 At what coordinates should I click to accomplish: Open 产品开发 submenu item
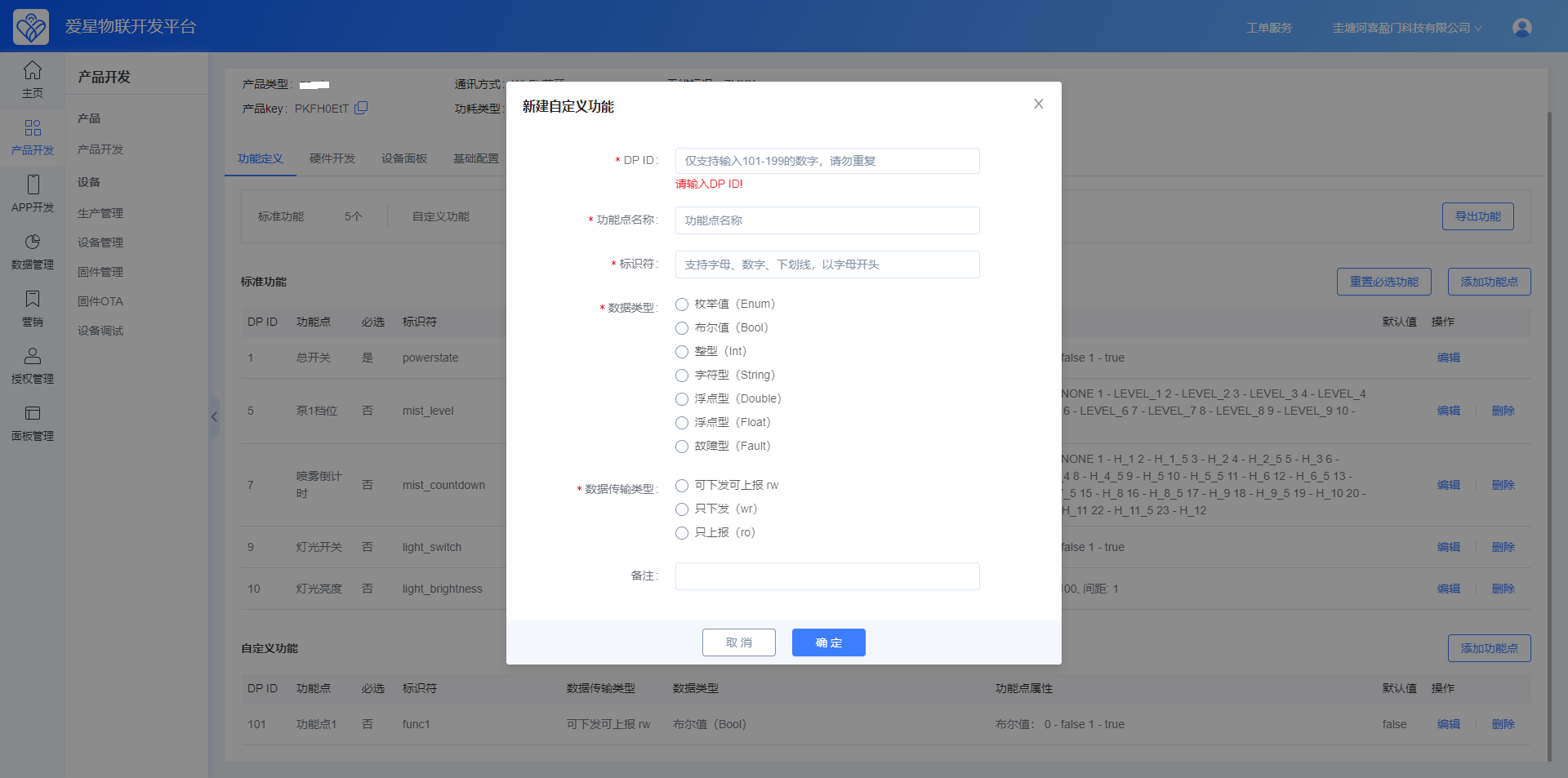pyautogui.click(x=100, y=149)
